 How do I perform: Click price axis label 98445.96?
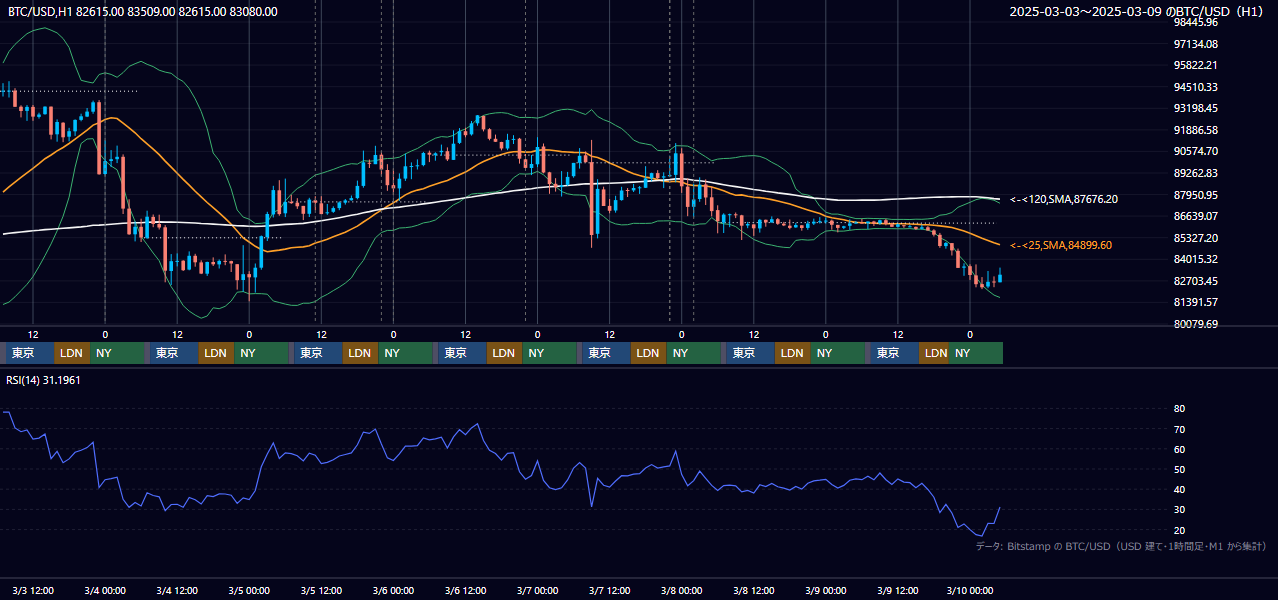click(x=1195, y=22)
